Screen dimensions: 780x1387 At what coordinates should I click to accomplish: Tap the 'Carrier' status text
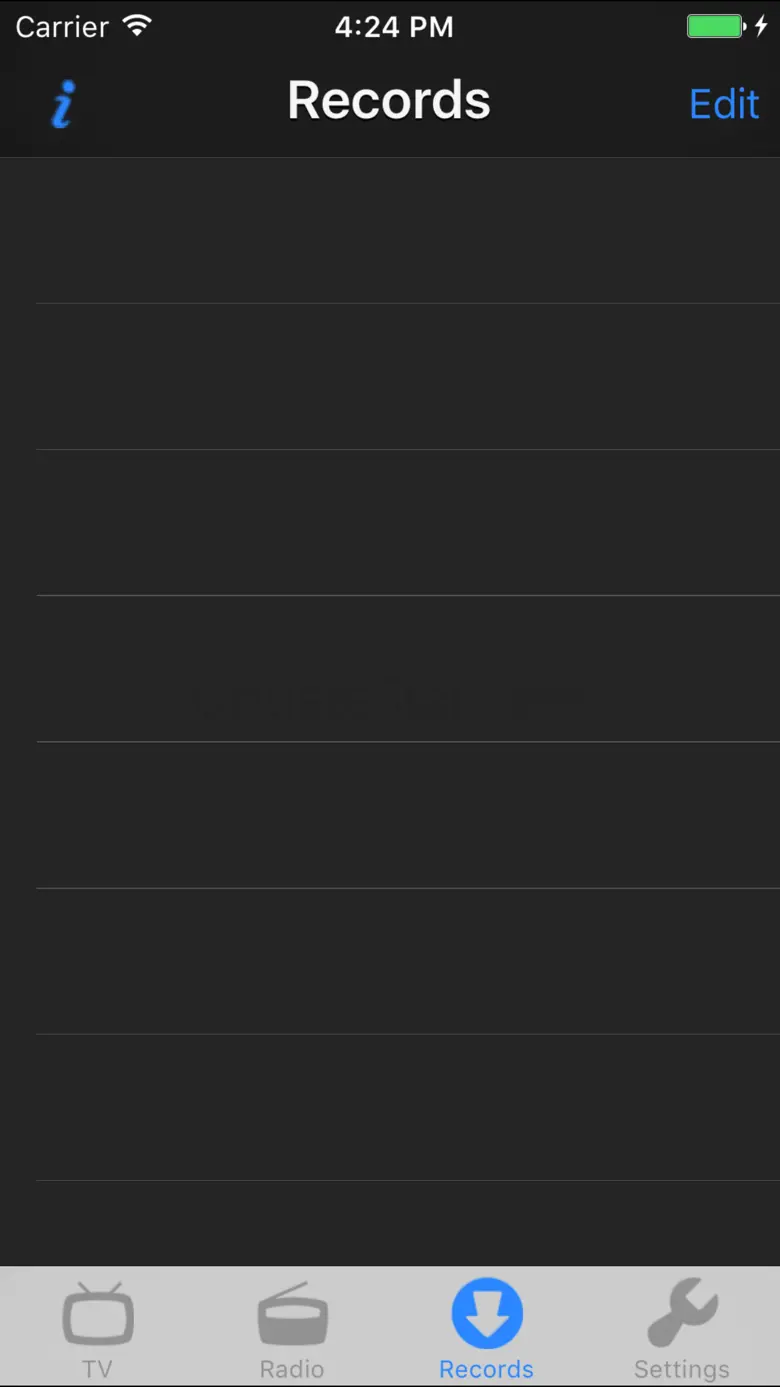coord(62,27)
